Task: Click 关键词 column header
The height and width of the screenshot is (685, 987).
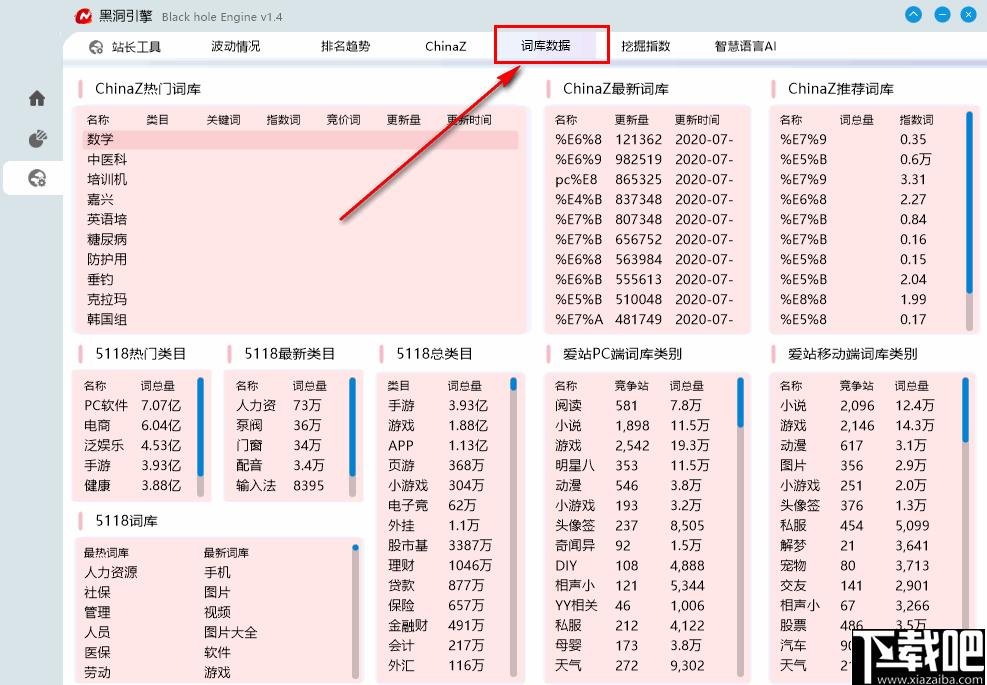Action: [223, 120]
